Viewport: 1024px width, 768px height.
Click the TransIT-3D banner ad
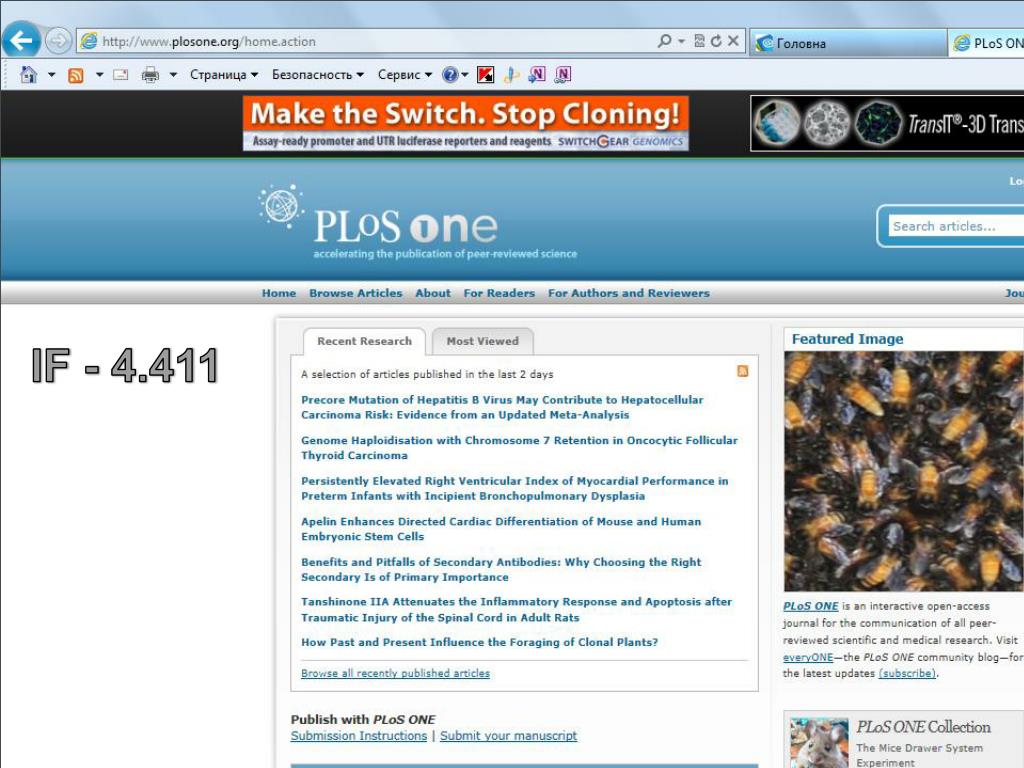(x=887, y=123)
